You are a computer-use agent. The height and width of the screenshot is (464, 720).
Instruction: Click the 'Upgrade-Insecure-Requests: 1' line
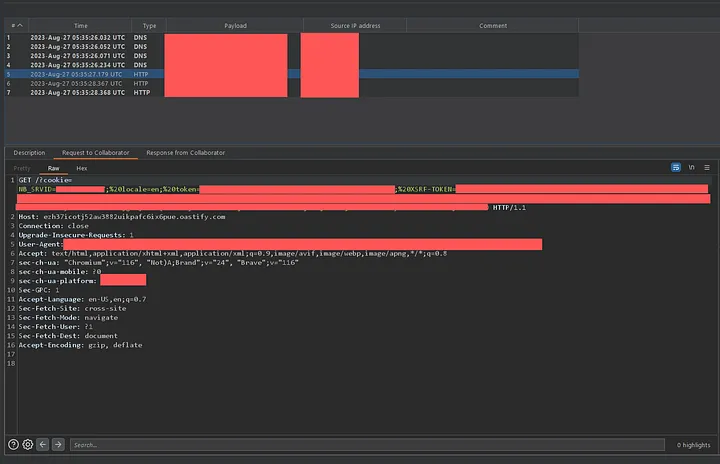tap(76, 235)
